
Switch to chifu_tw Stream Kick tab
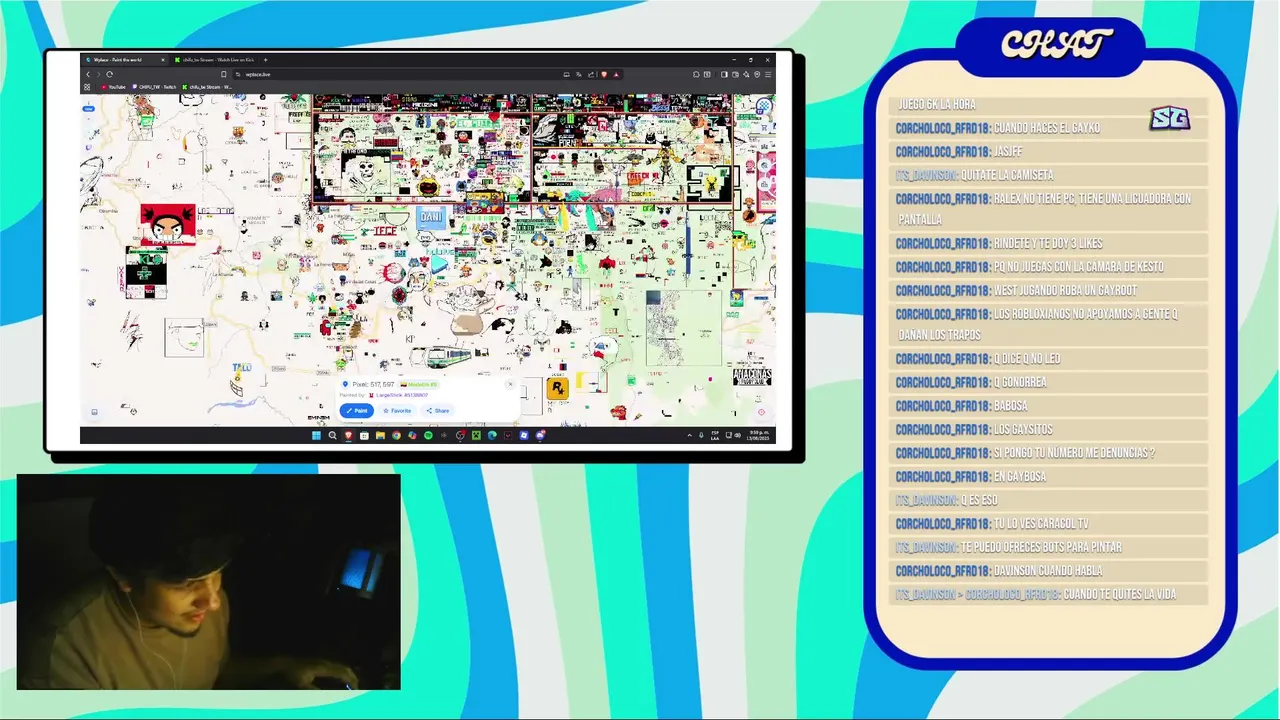pos(217,60)
